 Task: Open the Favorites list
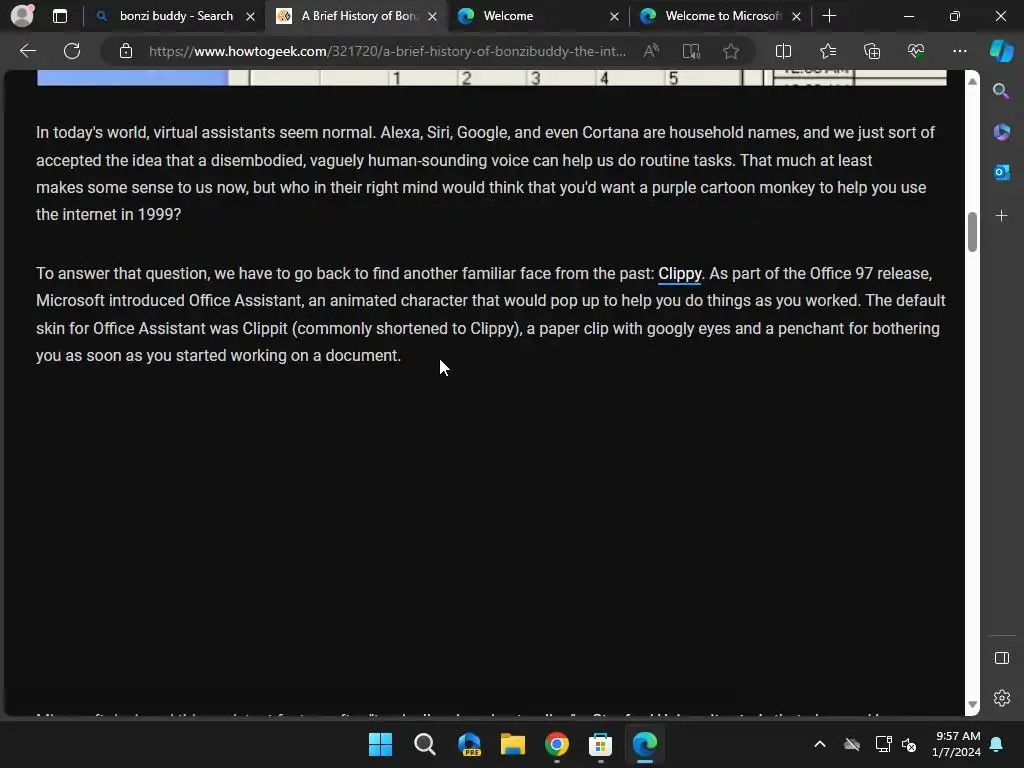click(x=827, y=51)
